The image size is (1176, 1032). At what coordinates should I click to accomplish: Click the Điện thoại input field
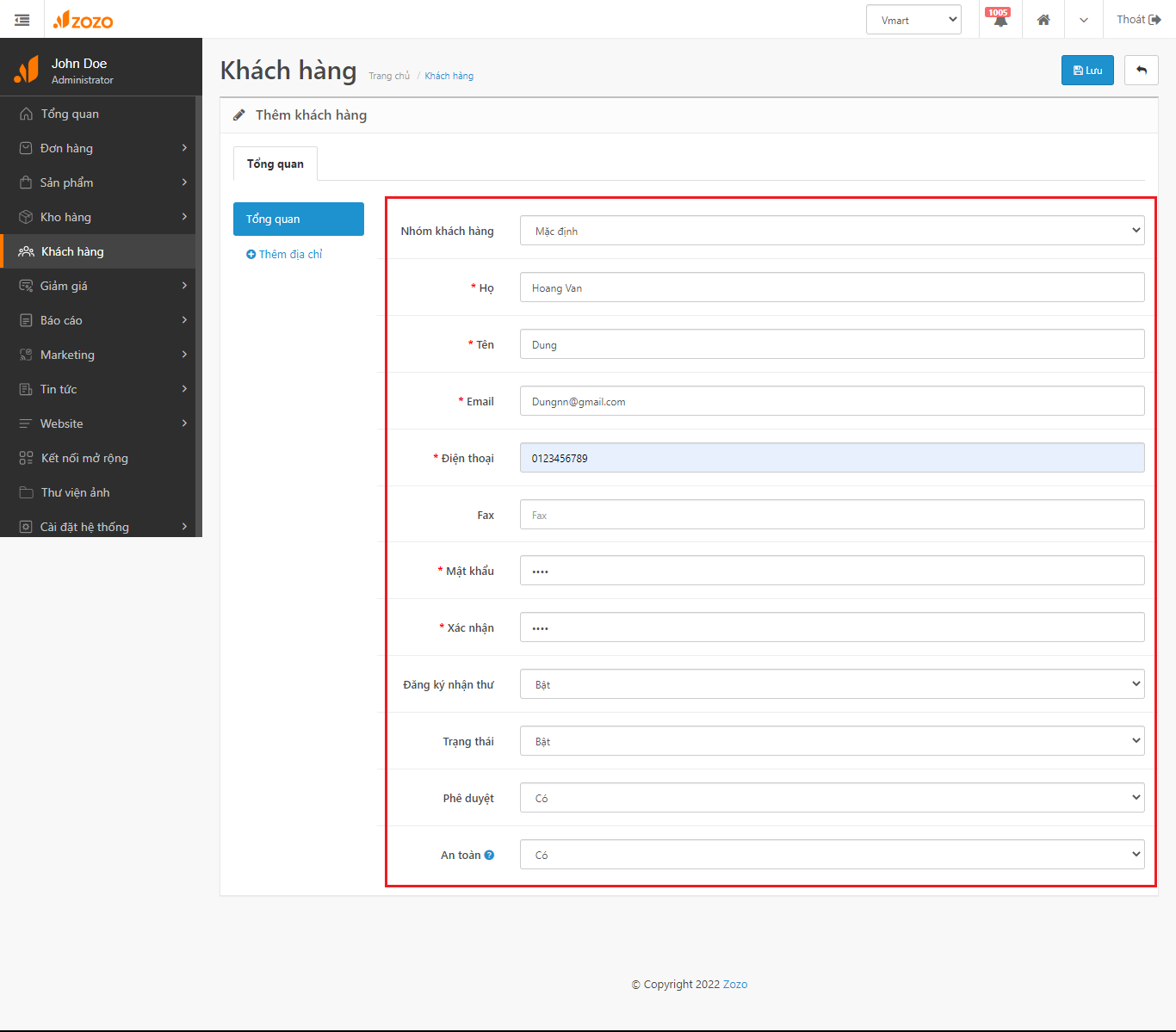[832, 458]
